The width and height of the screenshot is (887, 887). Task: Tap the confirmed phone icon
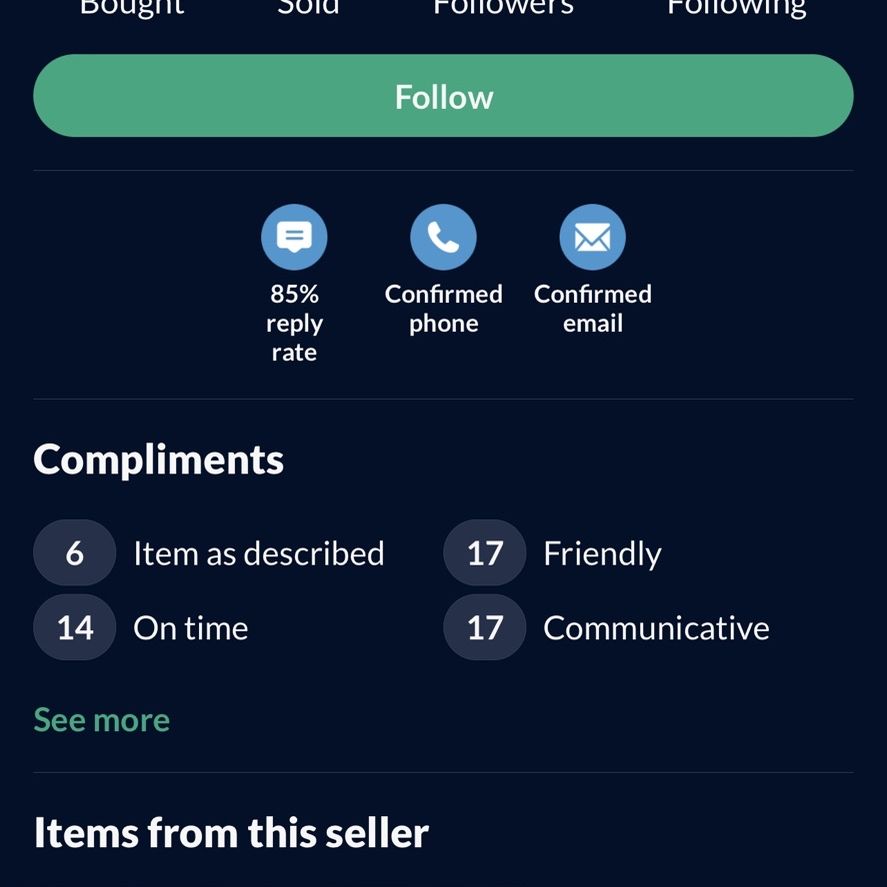click(443, 237)
